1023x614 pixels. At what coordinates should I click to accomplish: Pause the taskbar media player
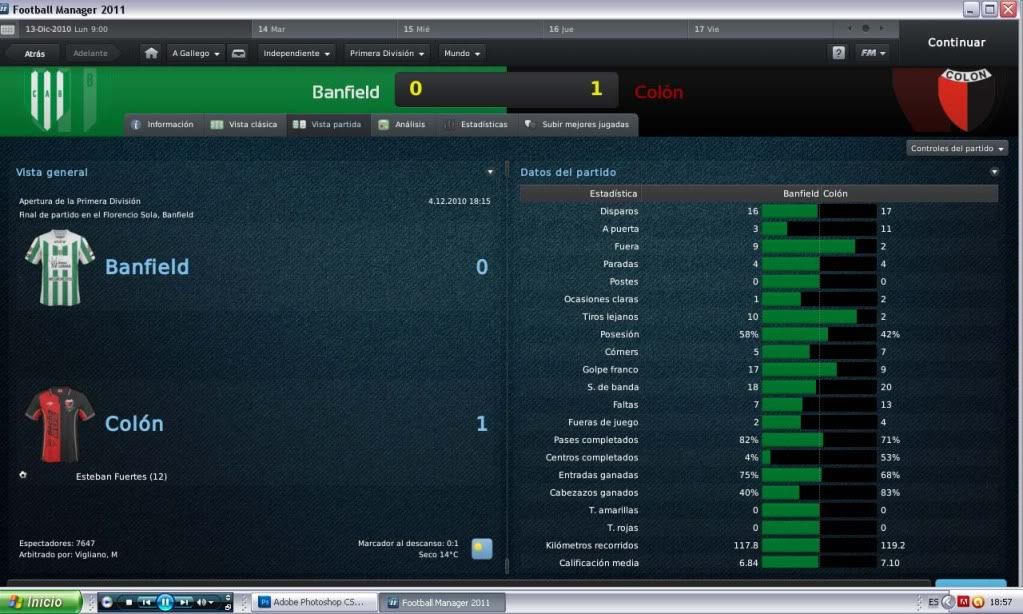[165, 602]
